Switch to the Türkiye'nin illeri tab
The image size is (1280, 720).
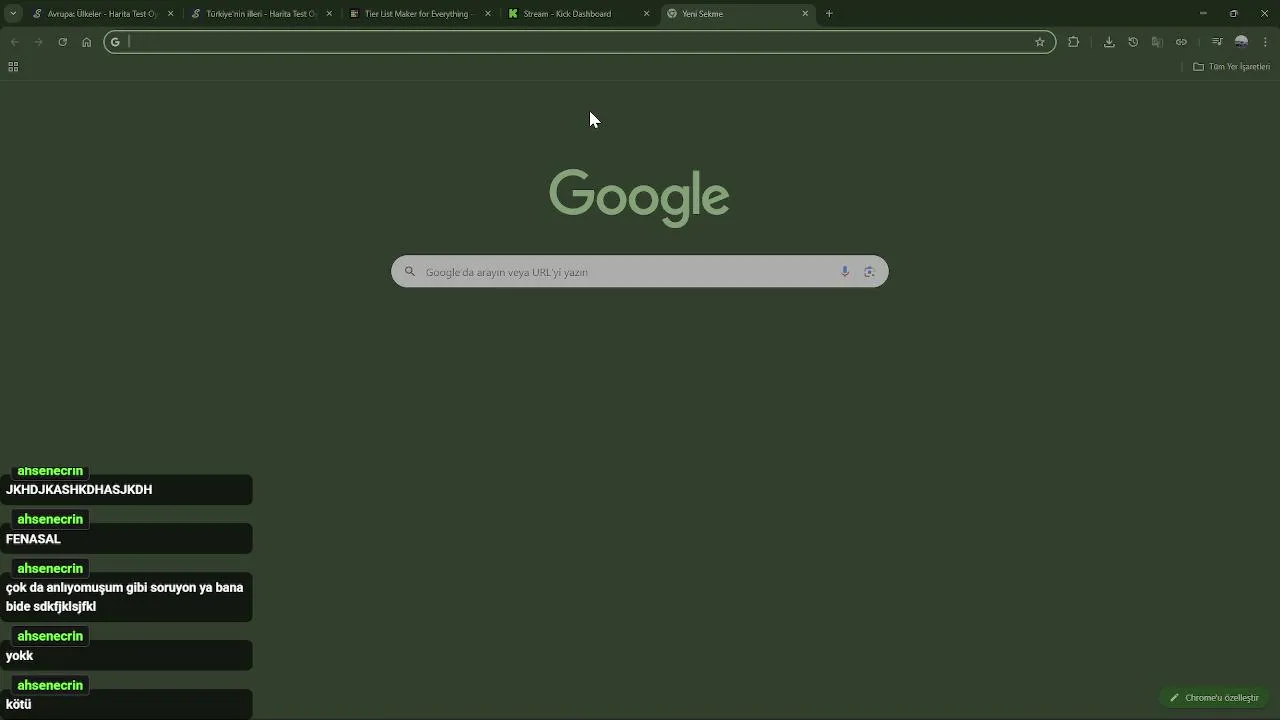[x=261, y=14]
